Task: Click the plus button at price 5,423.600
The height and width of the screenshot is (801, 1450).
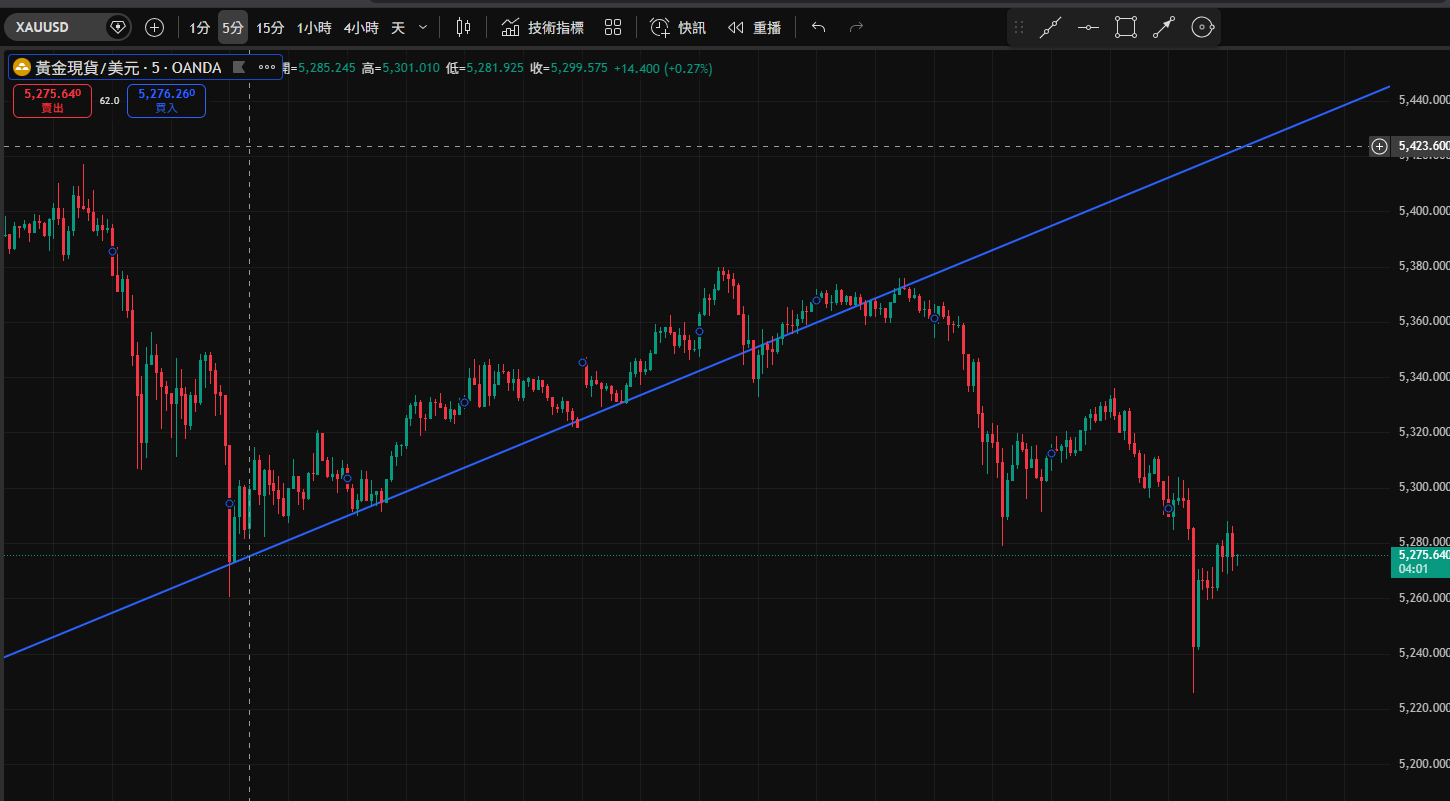Action: (x=1379, y=146)
